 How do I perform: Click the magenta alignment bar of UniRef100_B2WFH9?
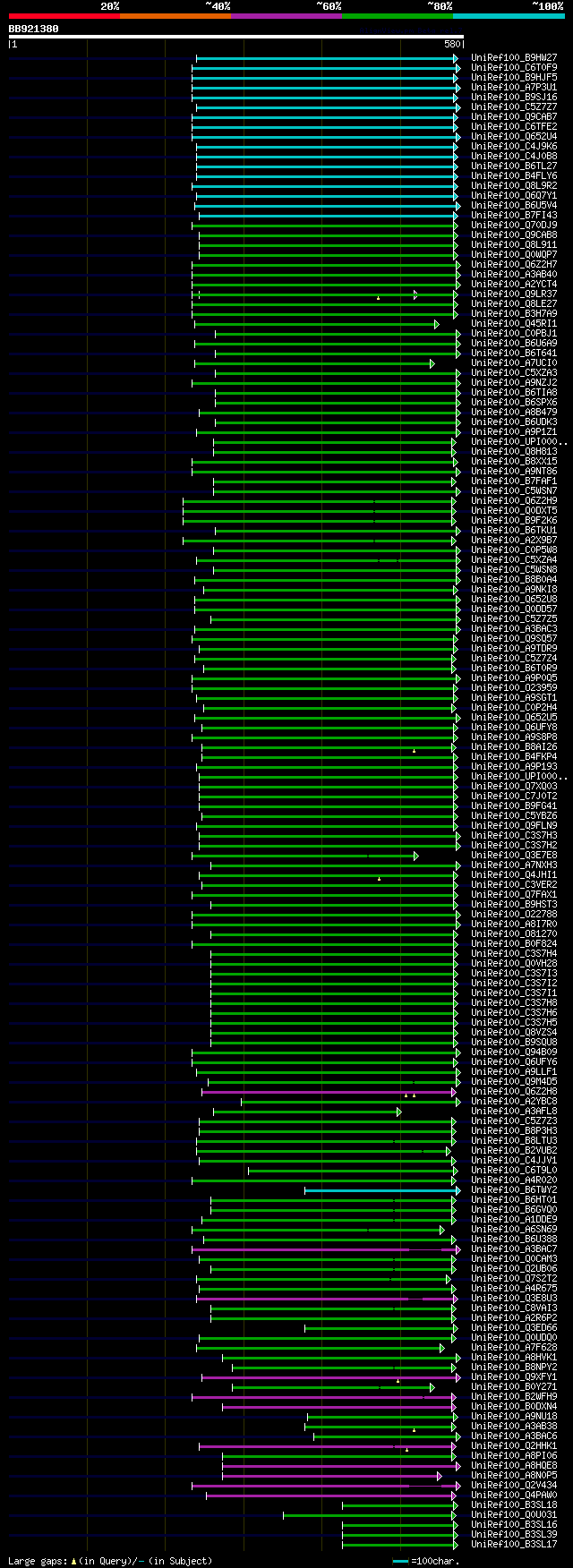[323, 1397]
